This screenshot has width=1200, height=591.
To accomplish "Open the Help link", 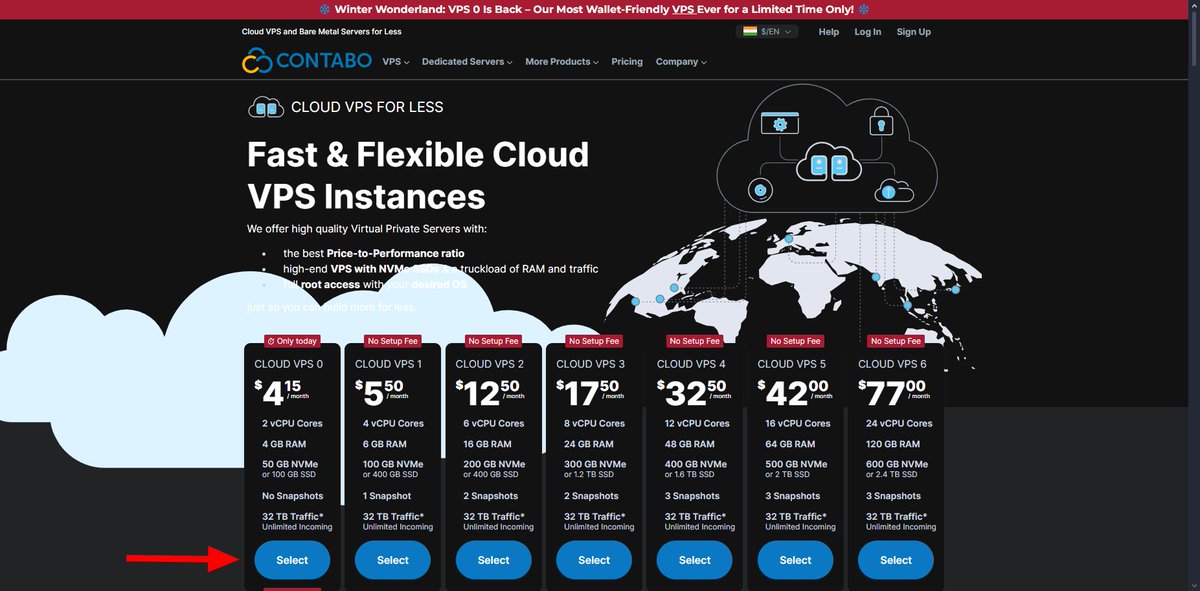I will [x=829, y=32].
